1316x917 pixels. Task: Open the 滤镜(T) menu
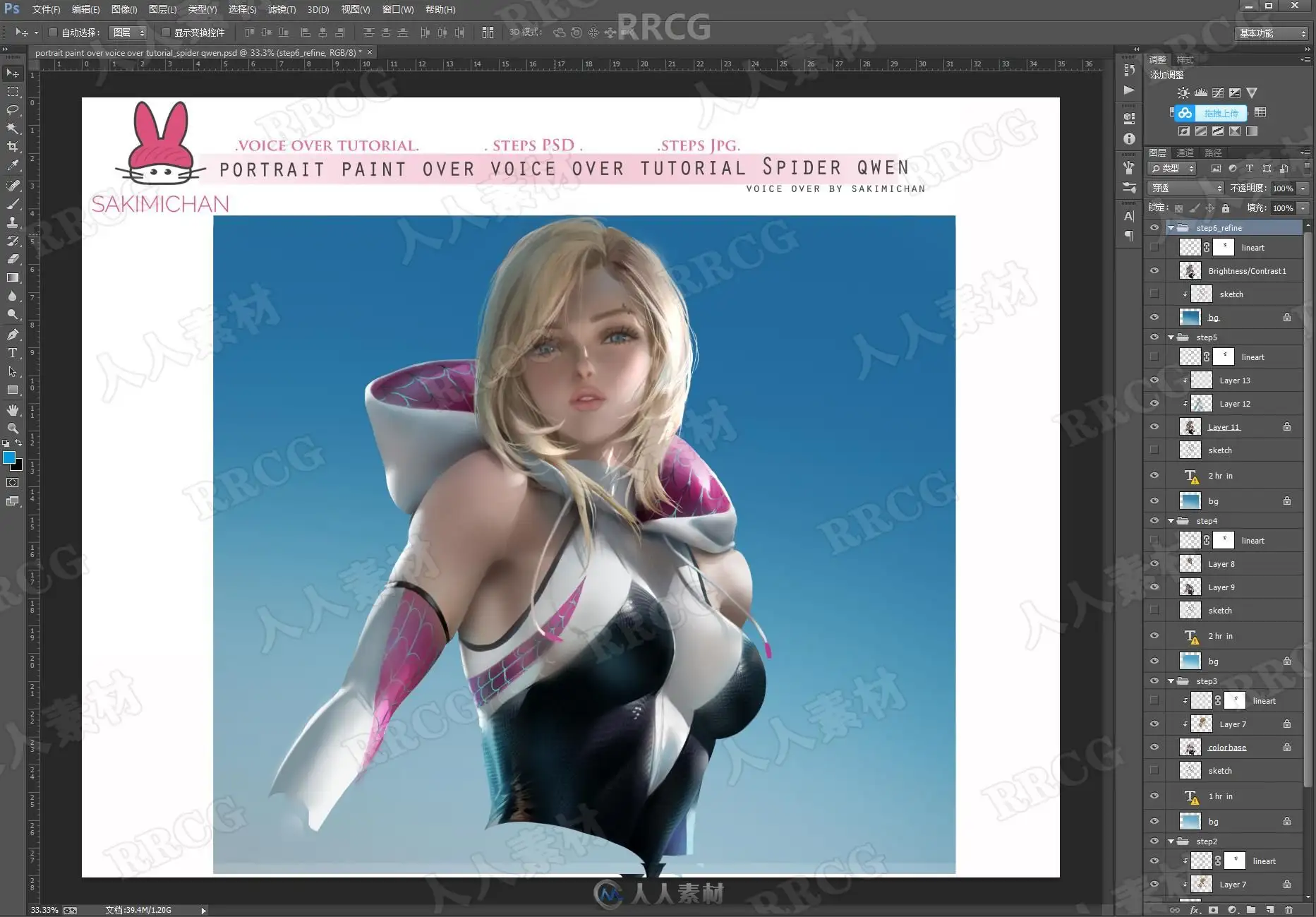[x=282, y=10]
